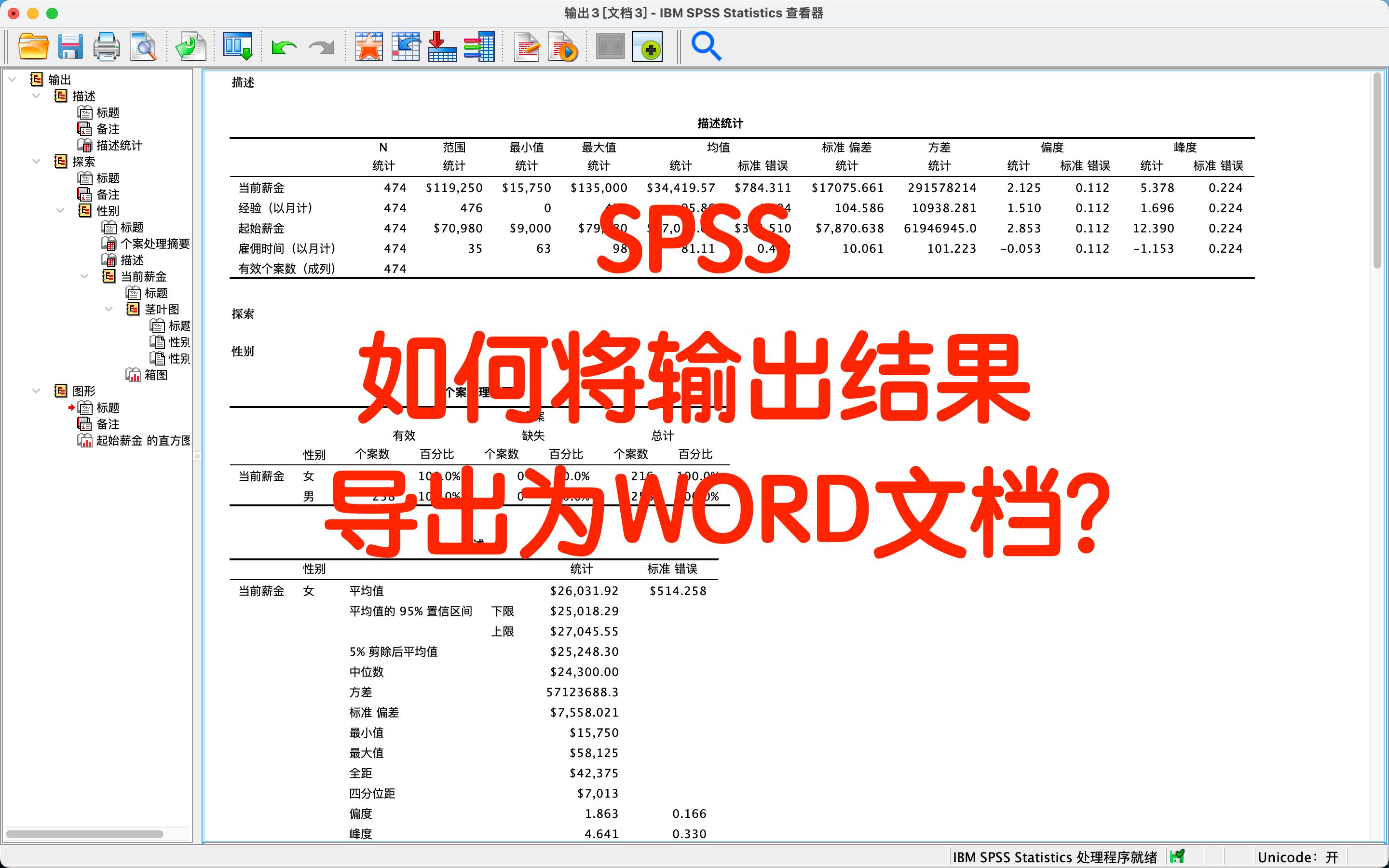This screenshot has height=868, width=1389.
Task: Redo with the gray arrow
Action: click(321, 47)
